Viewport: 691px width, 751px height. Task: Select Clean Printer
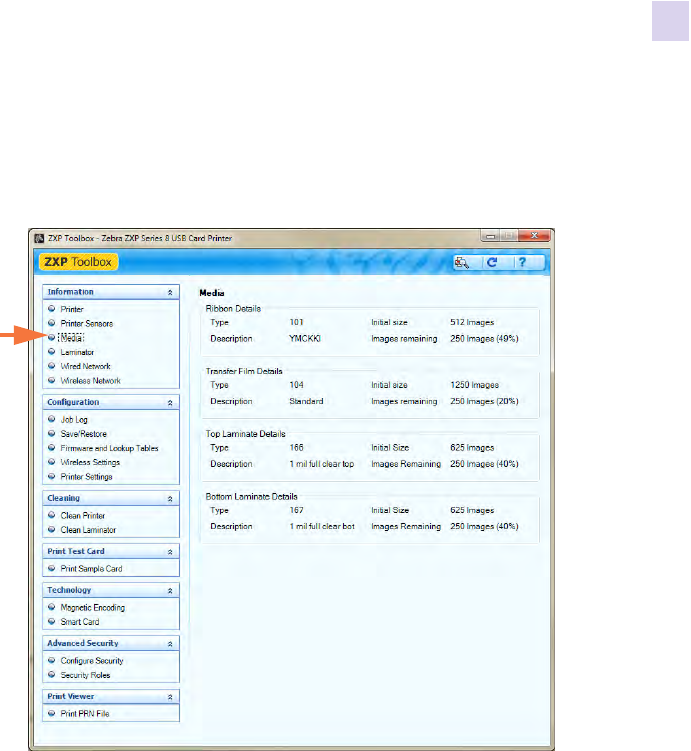point(82,516)
